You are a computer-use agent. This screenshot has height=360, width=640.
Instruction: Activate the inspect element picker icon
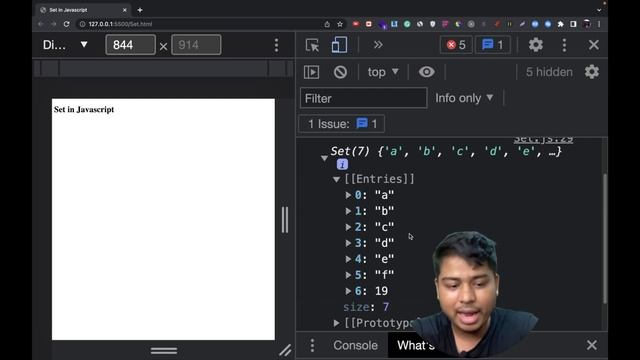point(312,45)
